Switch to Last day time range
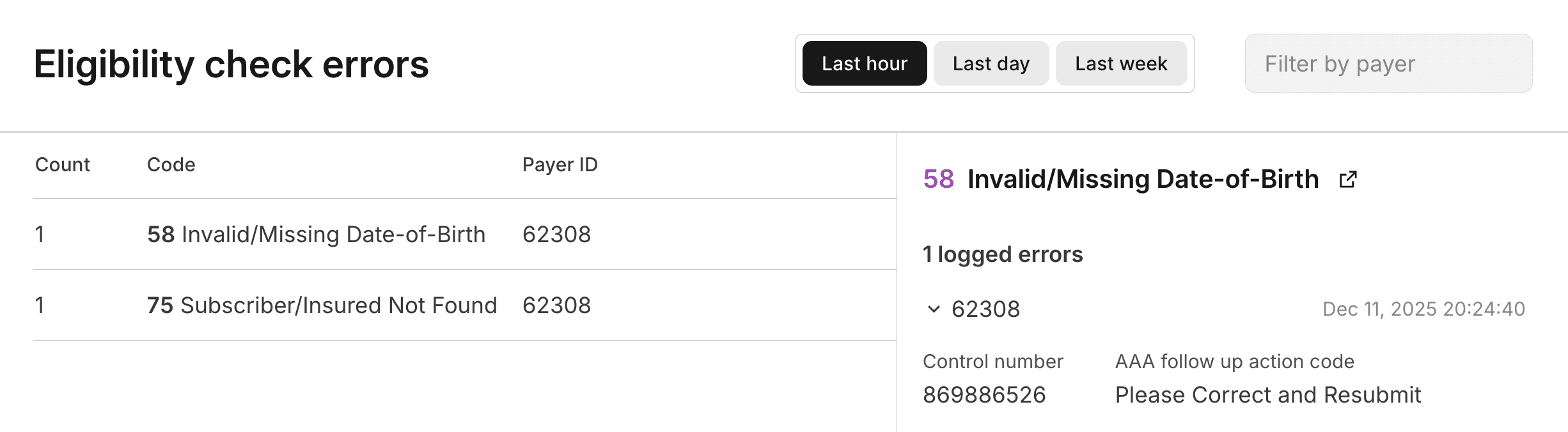 coord(991,64)
